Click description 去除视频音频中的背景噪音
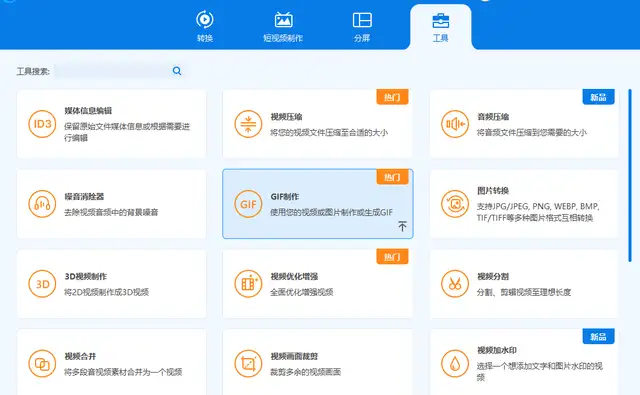The height and width of the screenshot is (395, 640). coord(111,212)
